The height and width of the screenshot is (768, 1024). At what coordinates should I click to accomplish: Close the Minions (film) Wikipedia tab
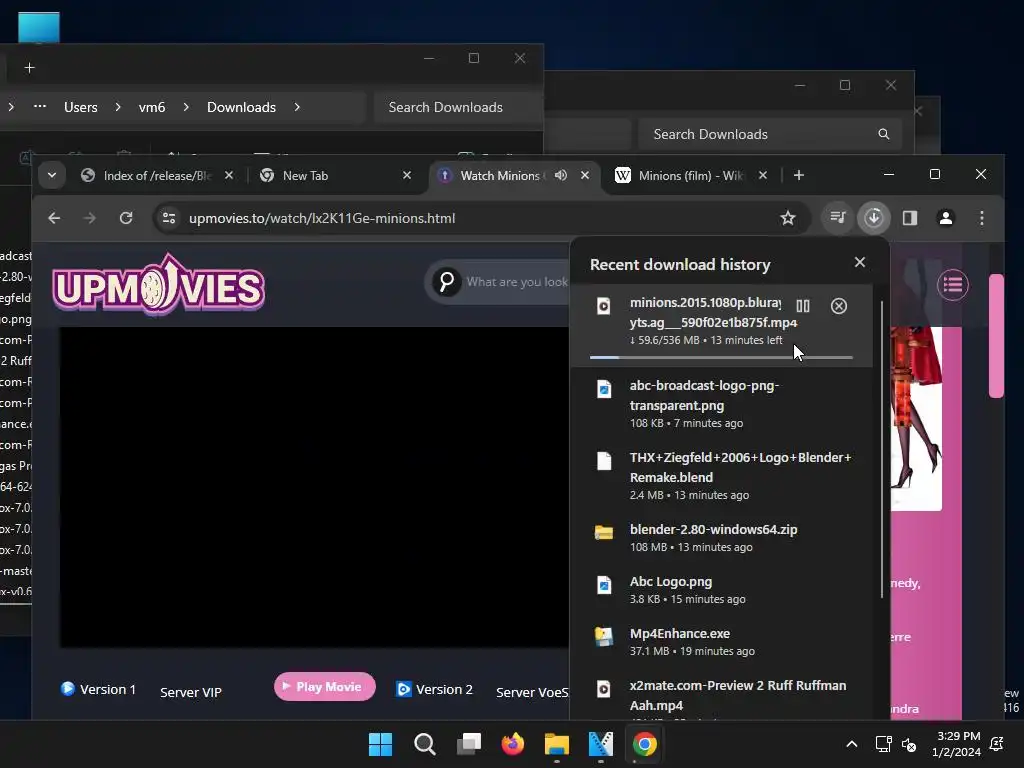tap(763, 176)
